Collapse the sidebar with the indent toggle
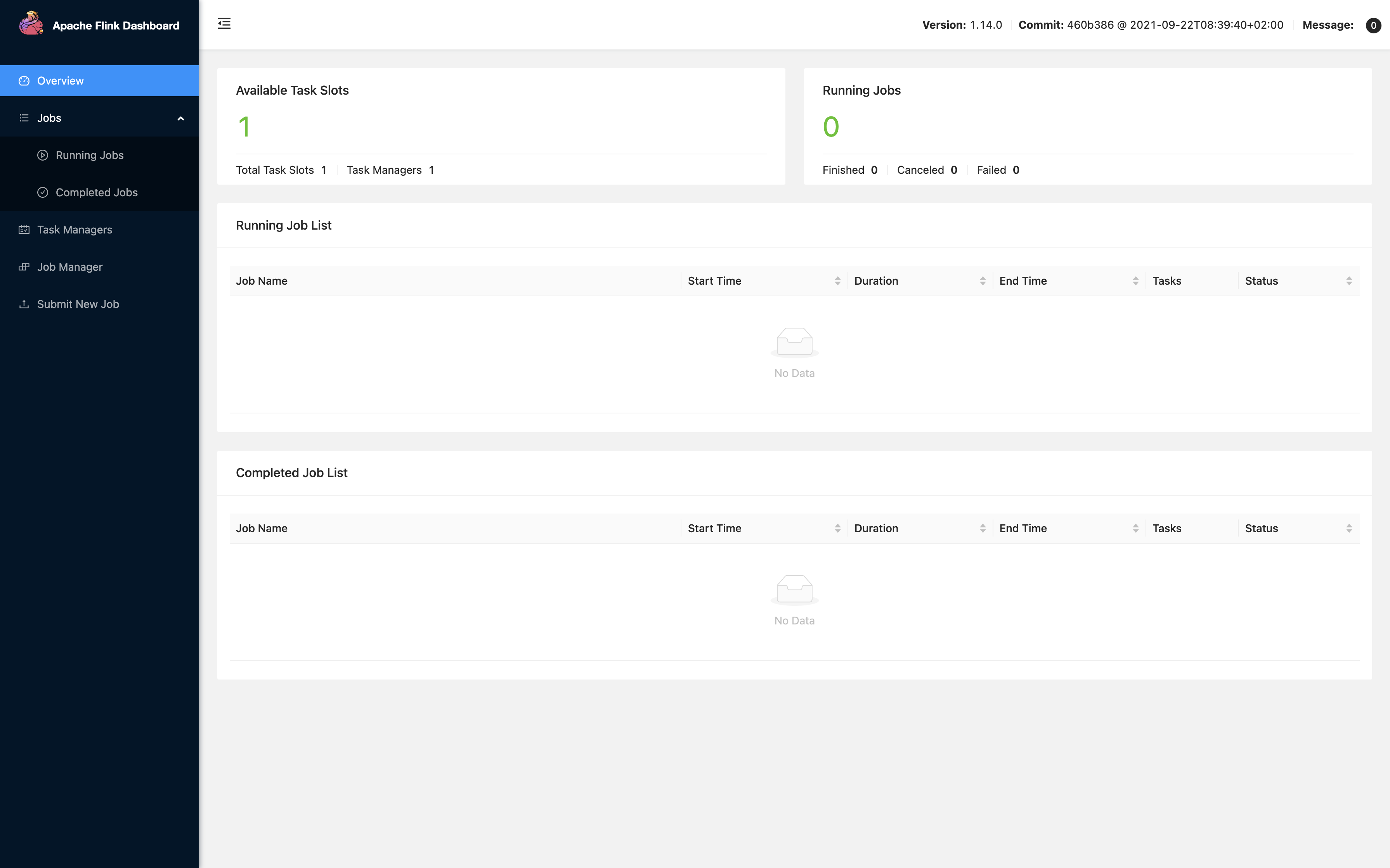 pos(224,24)
